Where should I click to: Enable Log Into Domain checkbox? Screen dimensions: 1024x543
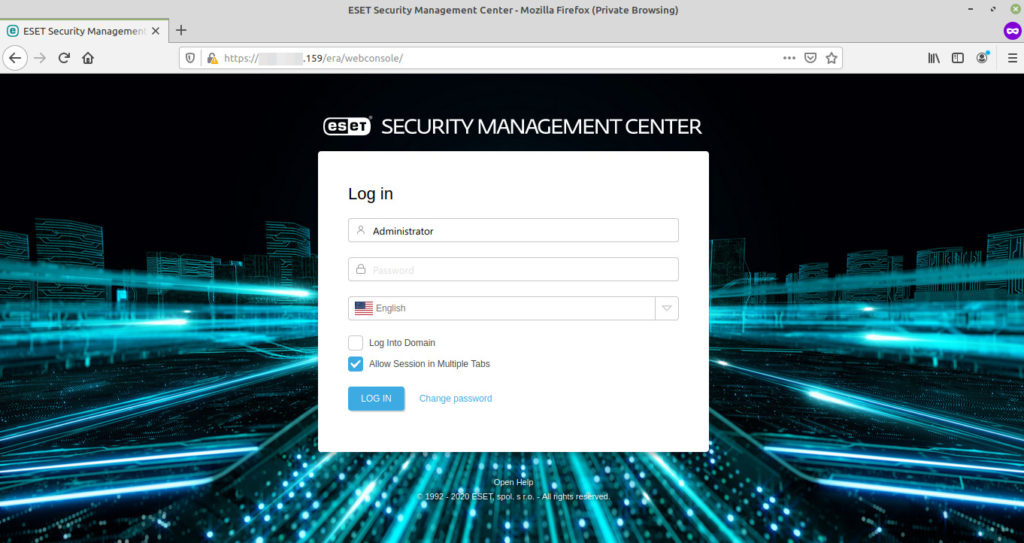coord(355,342)
